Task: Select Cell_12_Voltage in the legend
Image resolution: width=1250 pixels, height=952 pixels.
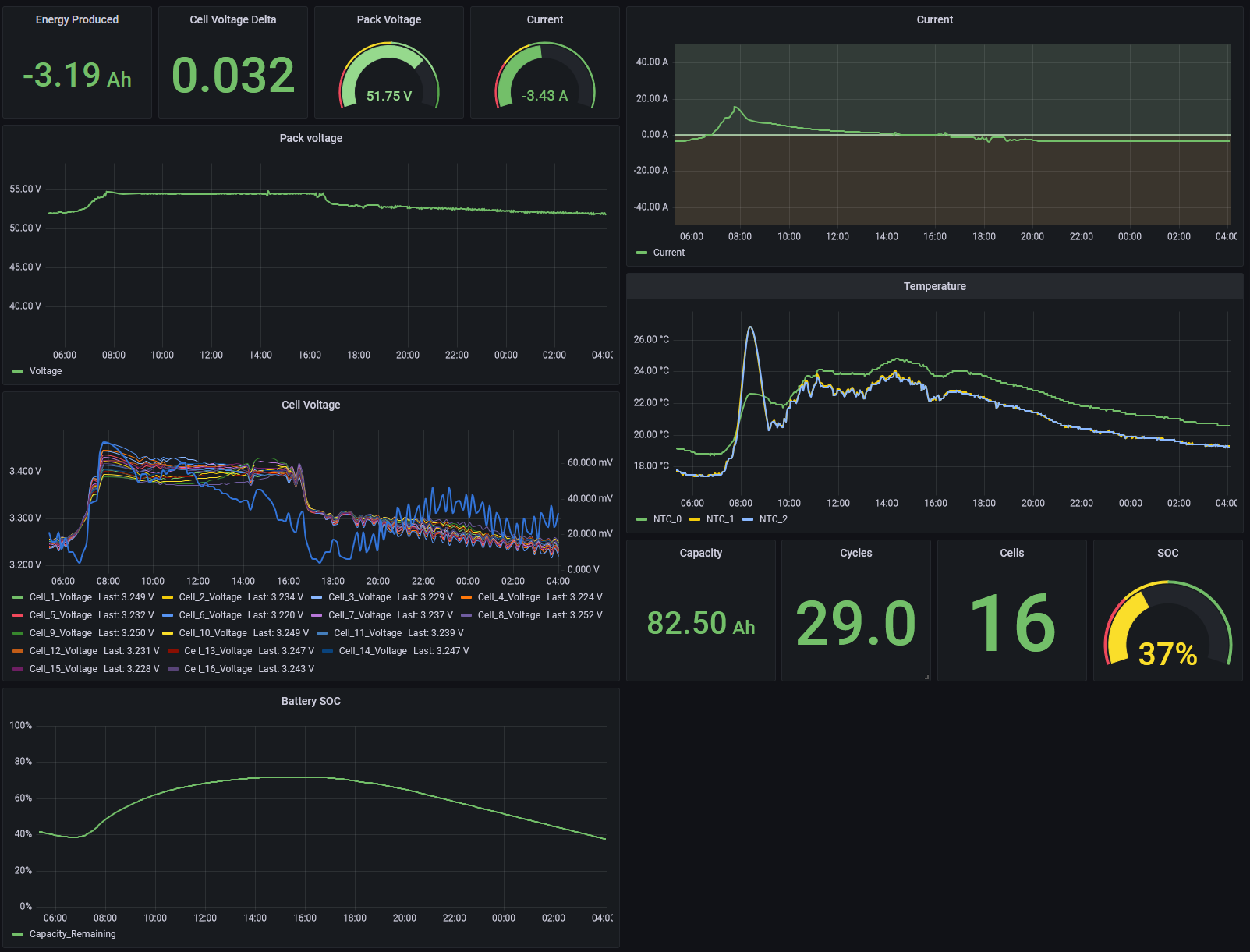Action: (64, 651)
